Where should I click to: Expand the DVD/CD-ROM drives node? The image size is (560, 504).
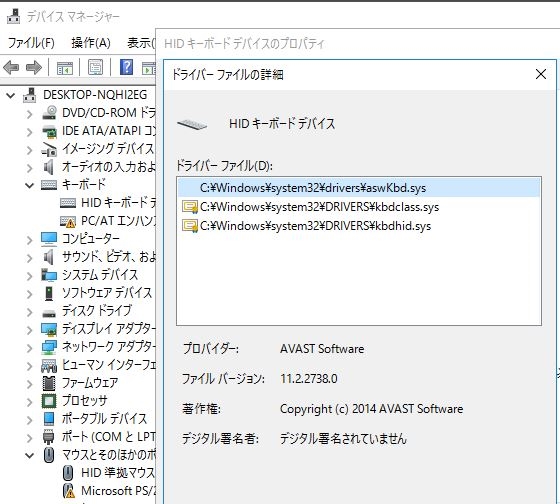(30, 114)
